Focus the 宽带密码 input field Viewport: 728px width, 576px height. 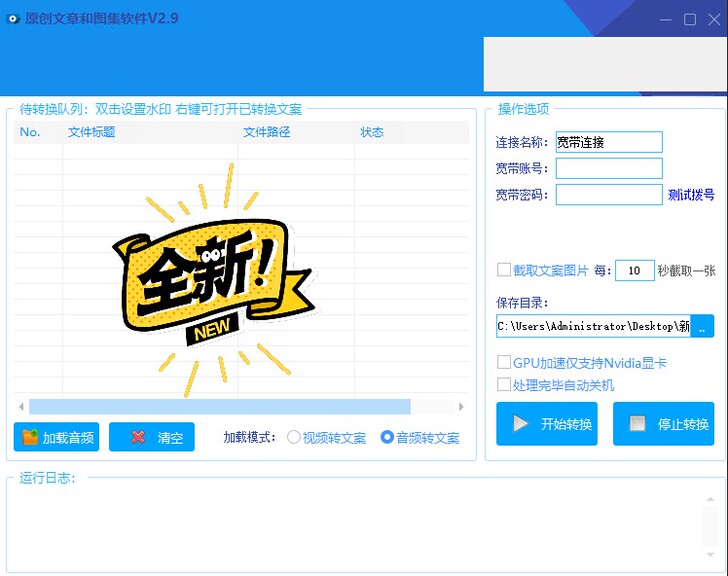(609, 194)
